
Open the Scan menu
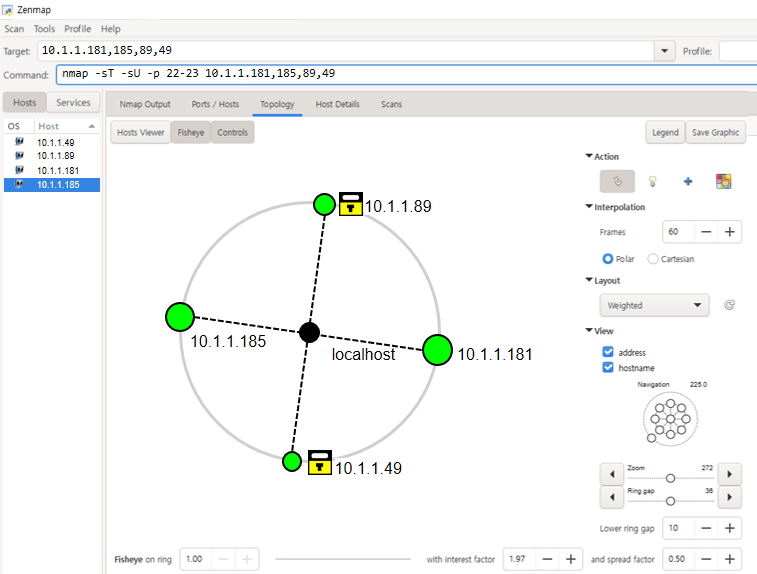[14, 29]
